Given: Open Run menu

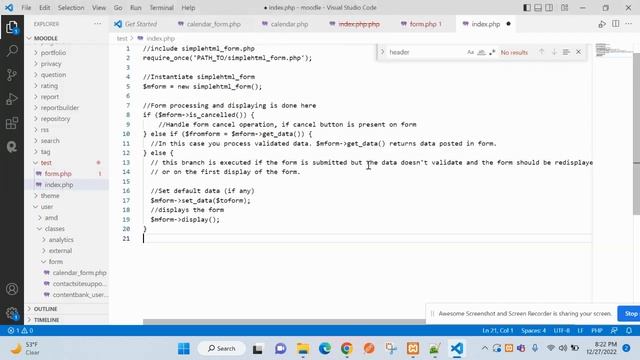Looking at the screenshot, I should (136, 8).
